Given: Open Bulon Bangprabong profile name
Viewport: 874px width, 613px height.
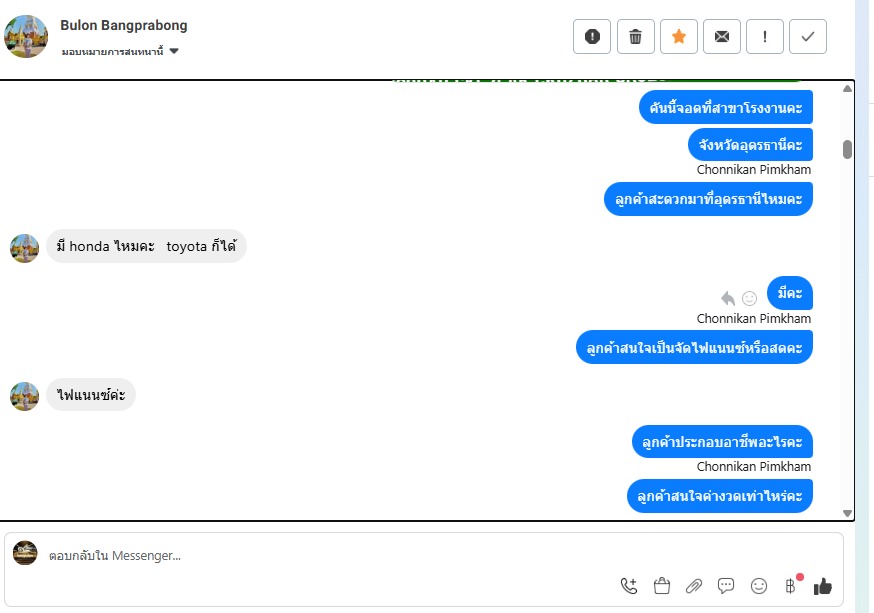Looking at the screenshot, I should click(124, 25).
